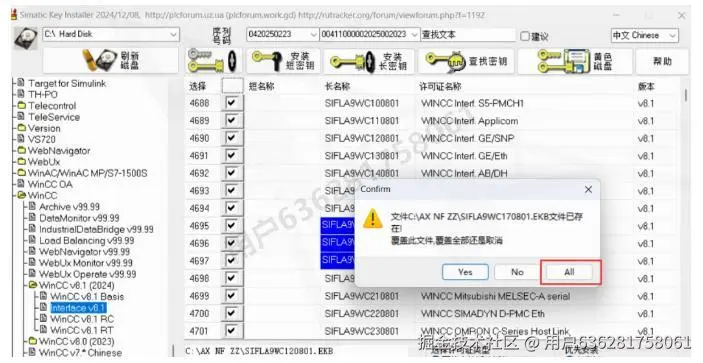Viewport: 703px width, 363px height.
Task: Toggle checkbox for row 4699
Action: 231,296
